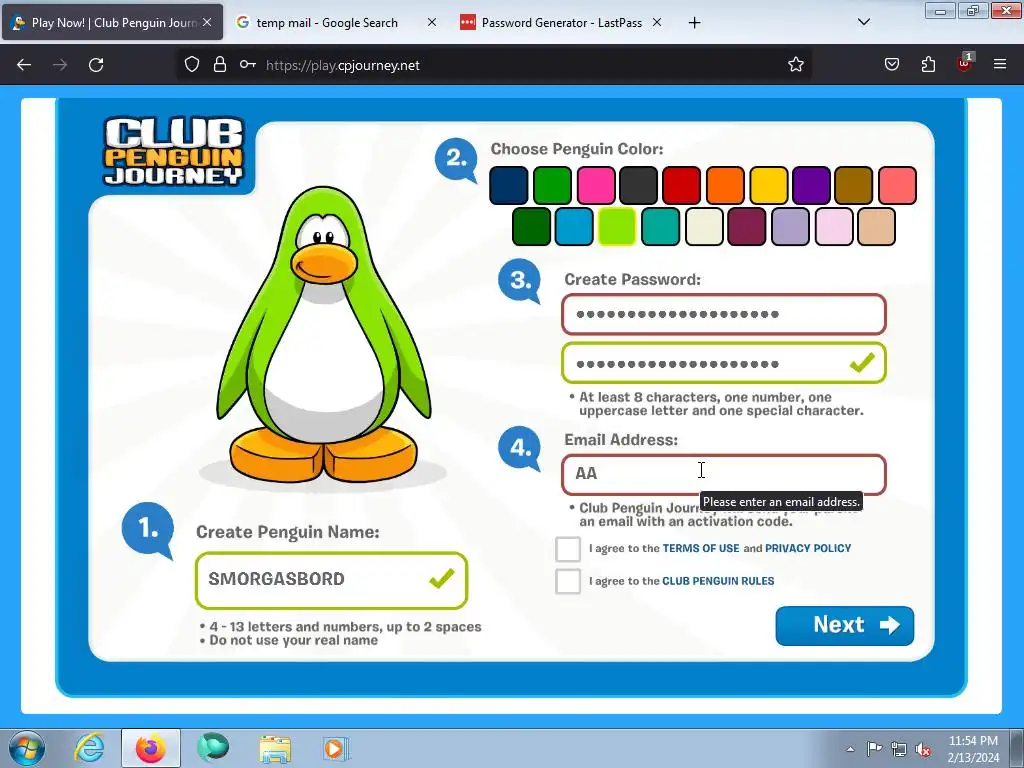Click the confirm password field
Image resolution: width=1024 pixels, height=768 pixels.
(724, 363)
